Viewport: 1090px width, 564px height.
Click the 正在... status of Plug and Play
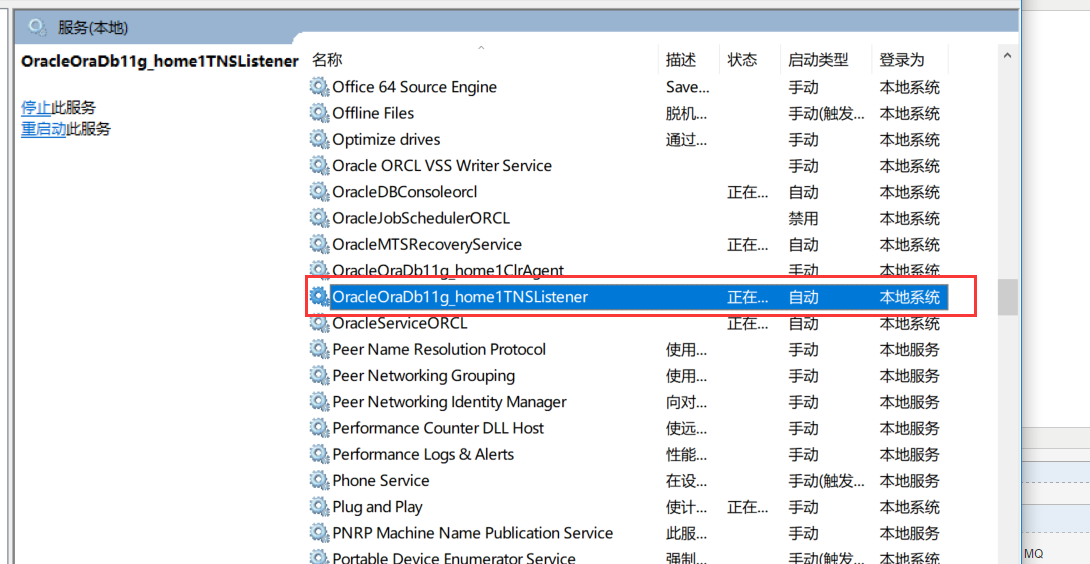(748, 507)
